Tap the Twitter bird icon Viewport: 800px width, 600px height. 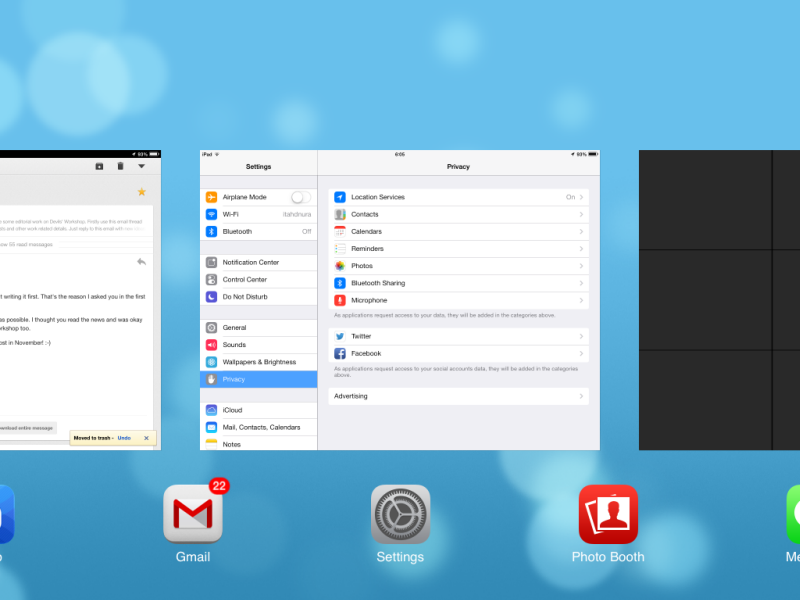(x=340, y=336)
